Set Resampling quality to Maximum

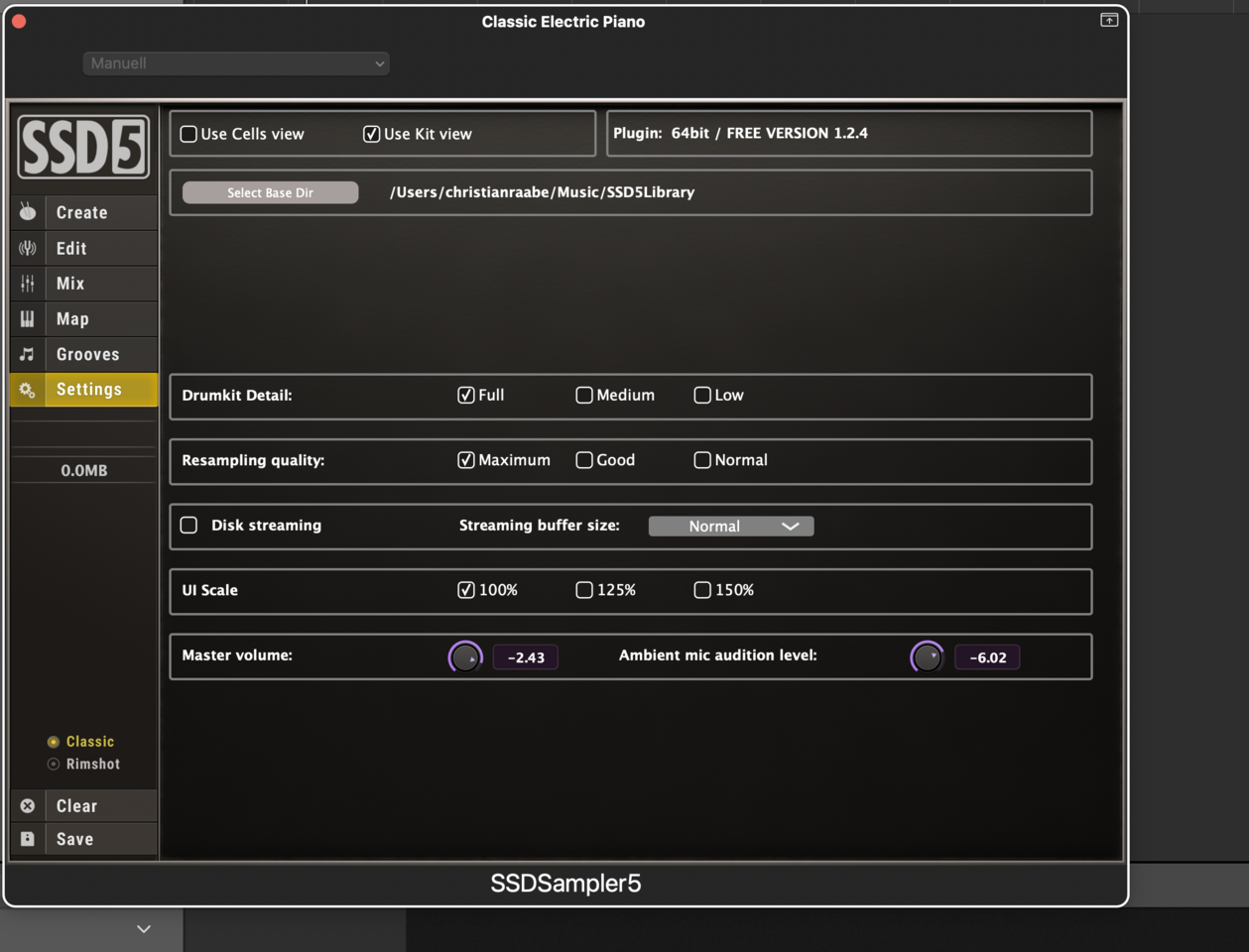pos(465,460)
